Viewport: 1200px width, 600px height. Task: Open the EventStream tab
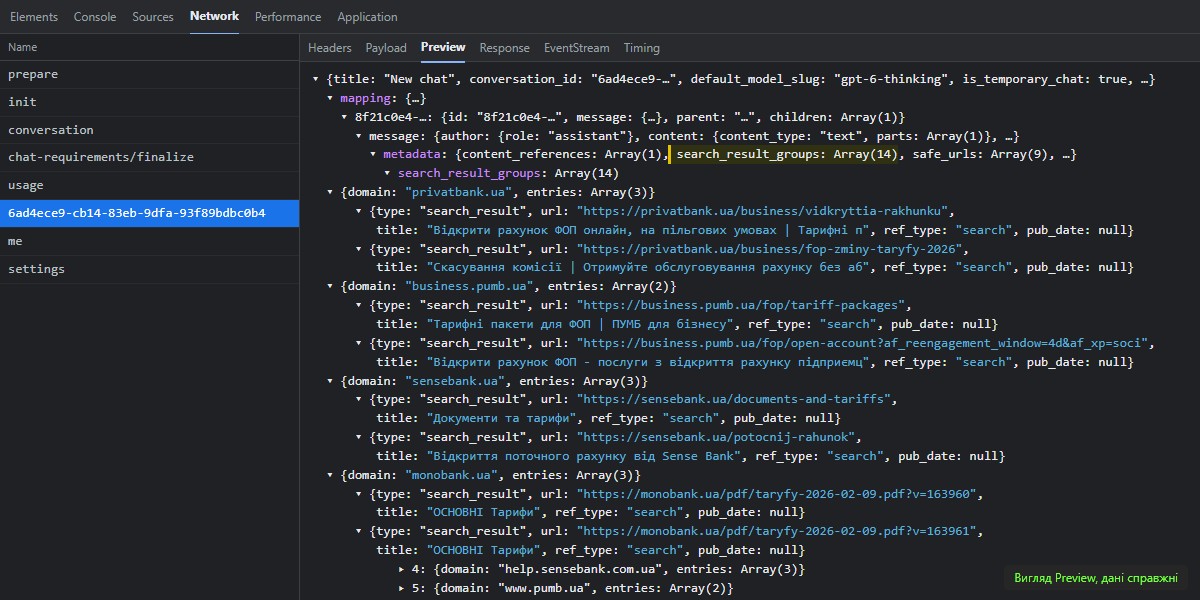click(x=576, y=48)
